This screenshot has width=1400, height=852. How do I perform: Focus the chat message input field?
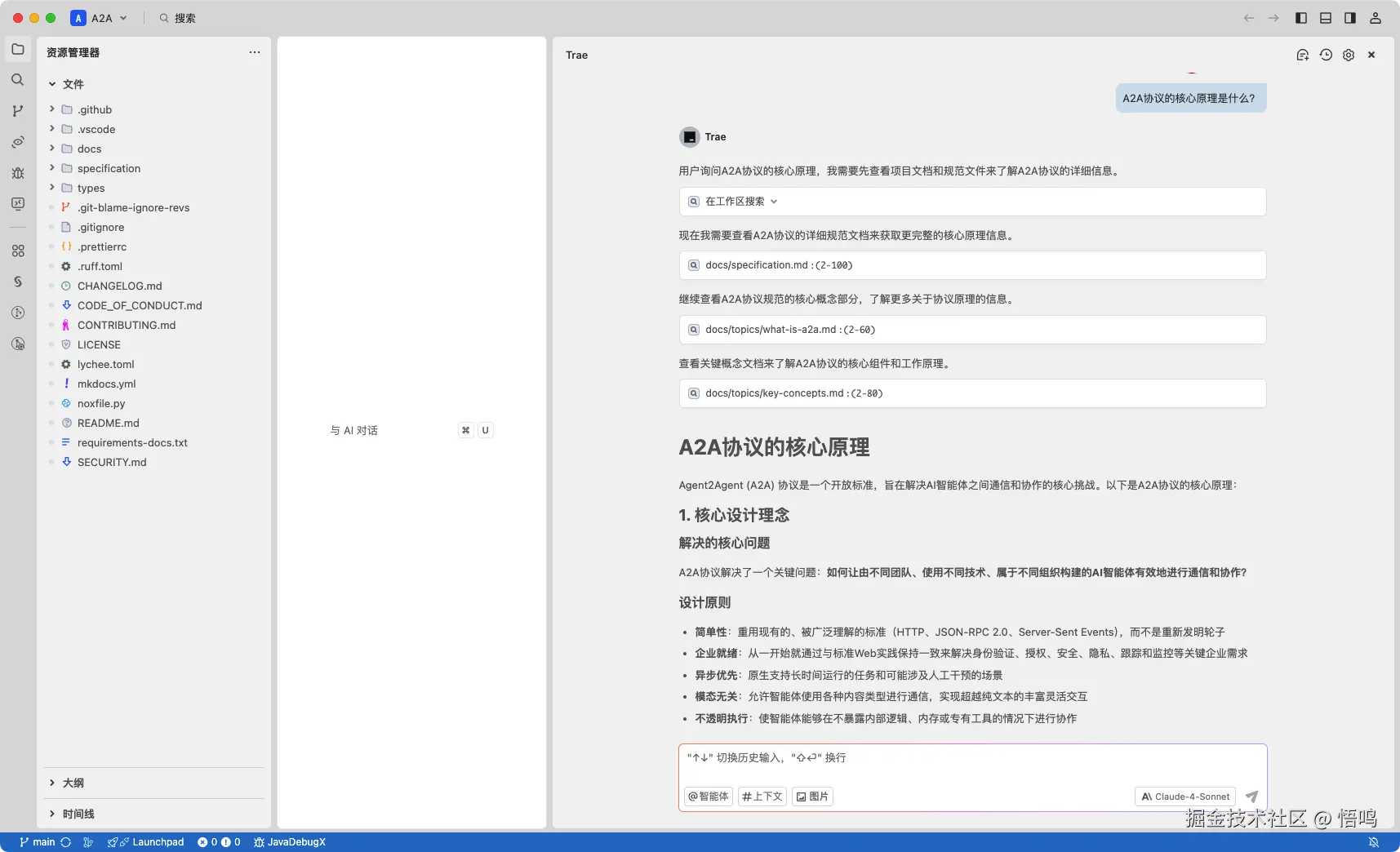tap(972, 758)
